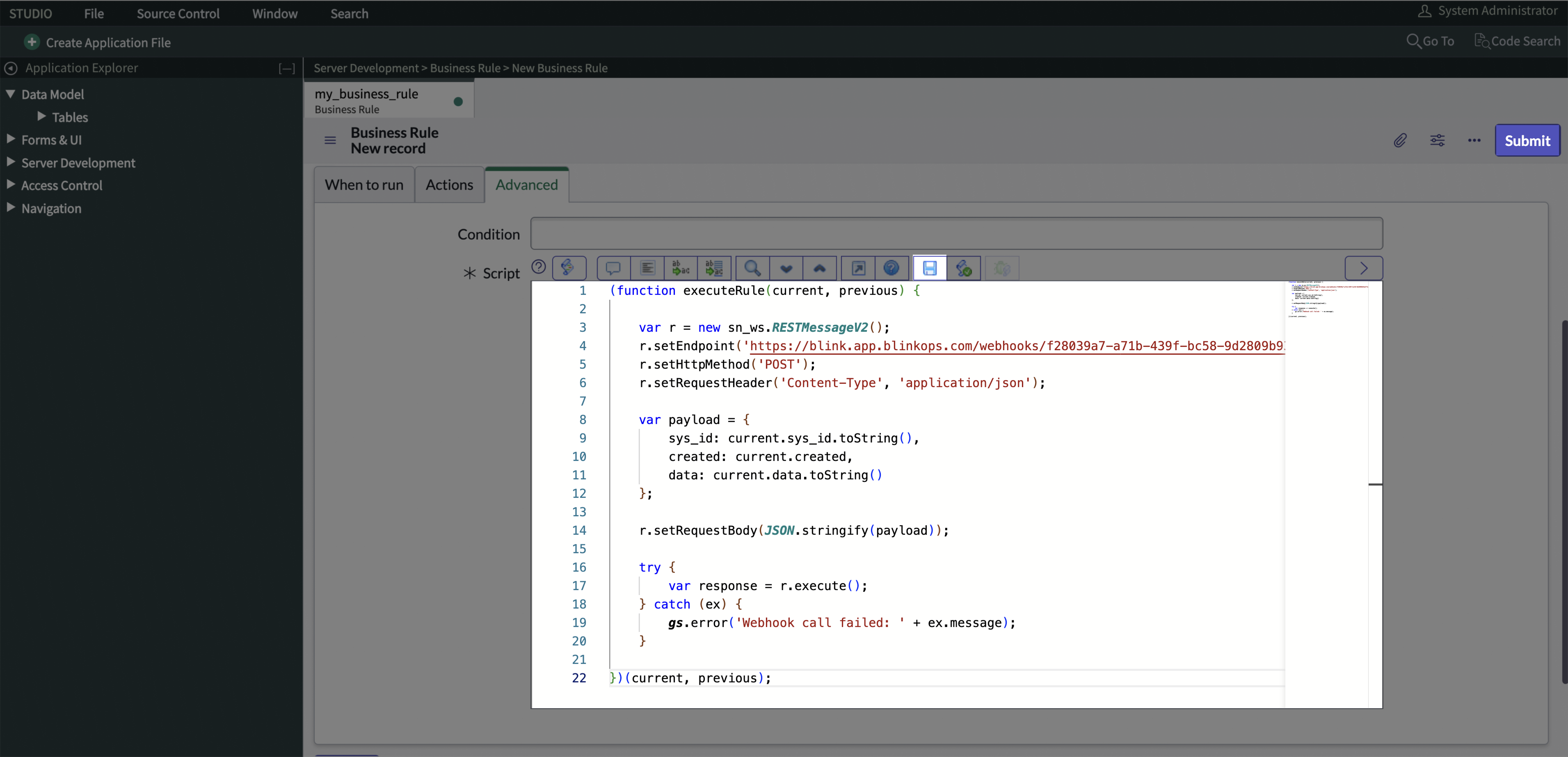
Task: Save the script with the diskette icon
Action: (930, 268)
